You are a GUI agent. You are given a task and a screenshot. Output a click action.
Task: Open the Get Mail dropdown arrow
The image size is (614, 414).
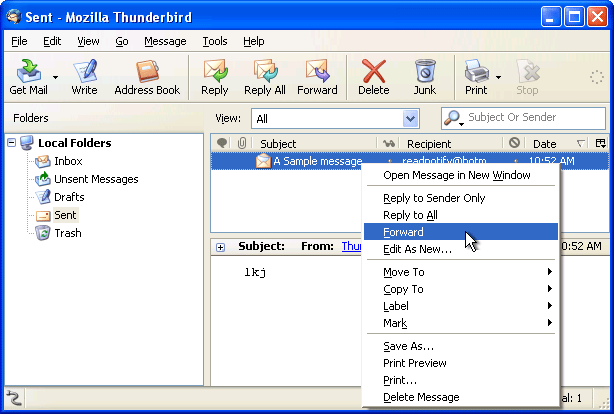[55, 76]
